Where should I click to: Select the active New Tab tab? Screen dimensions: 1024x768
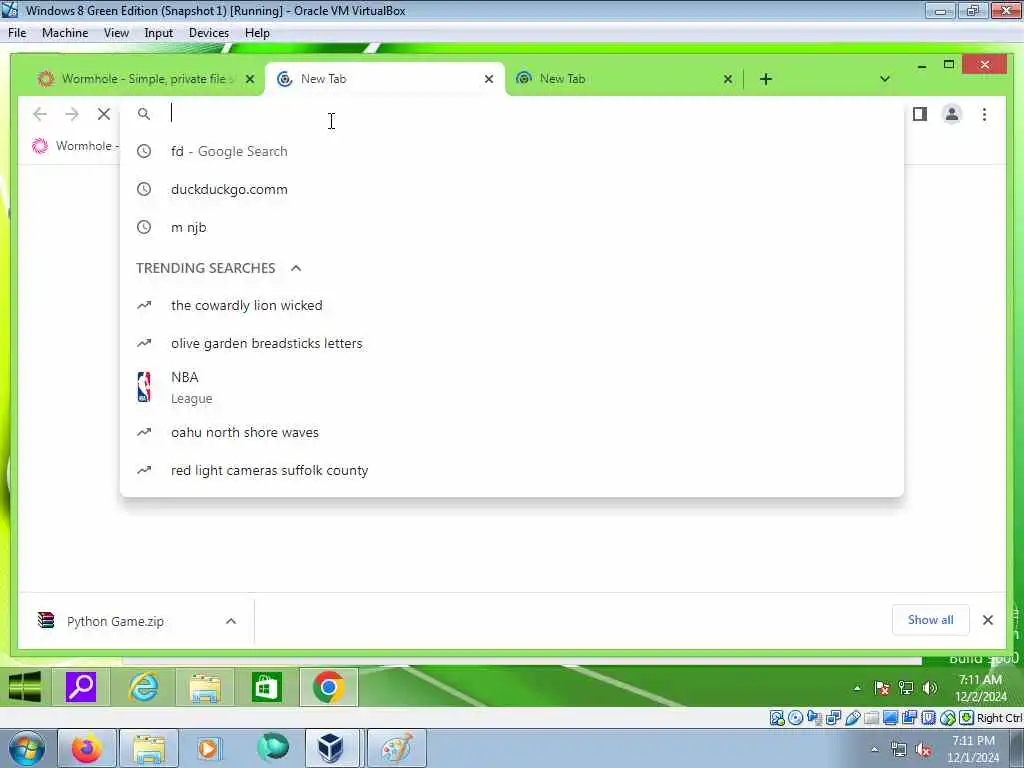click(384, 79)
